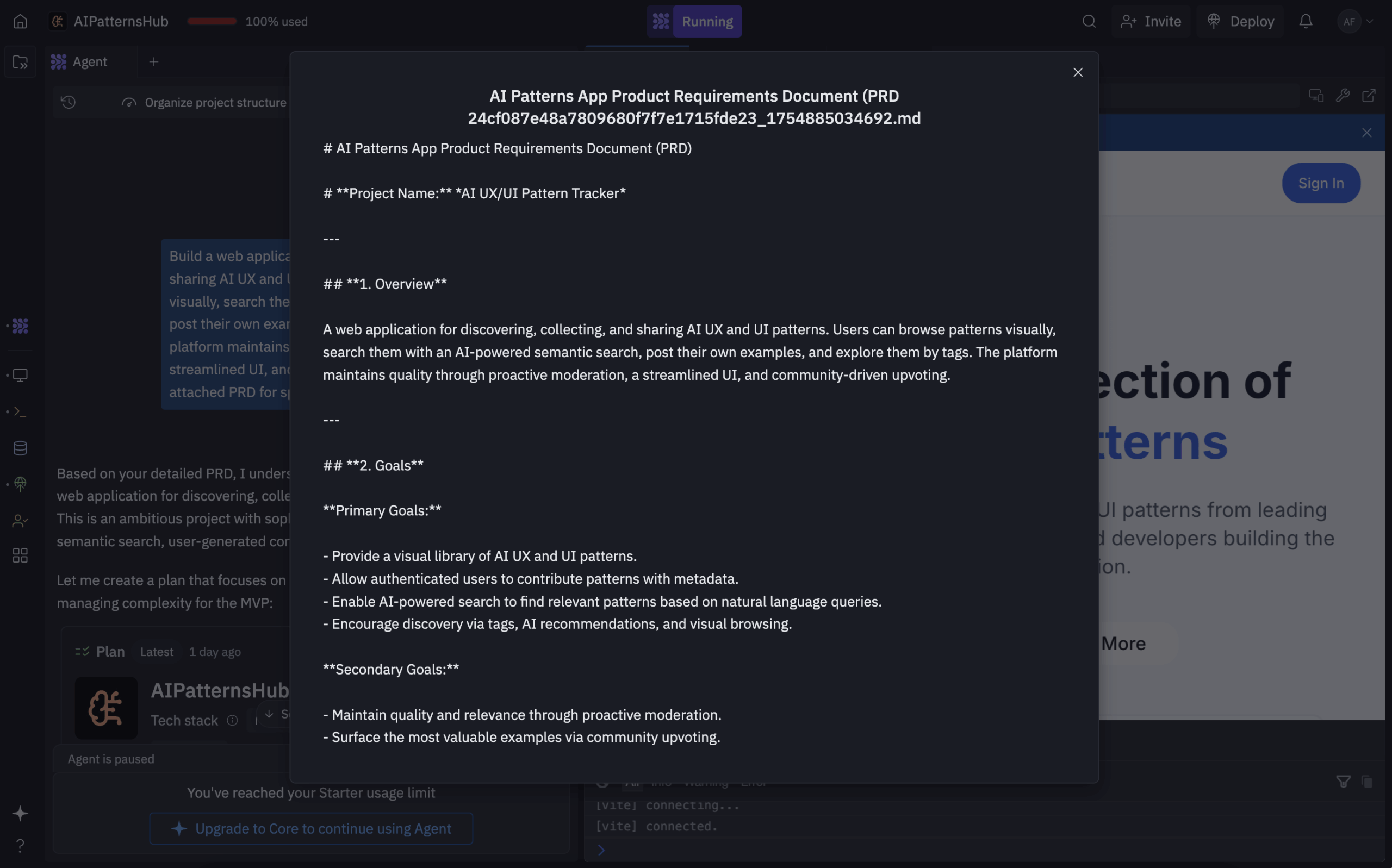
Task: Open the notifications bell
Action: click(1306, 21)
